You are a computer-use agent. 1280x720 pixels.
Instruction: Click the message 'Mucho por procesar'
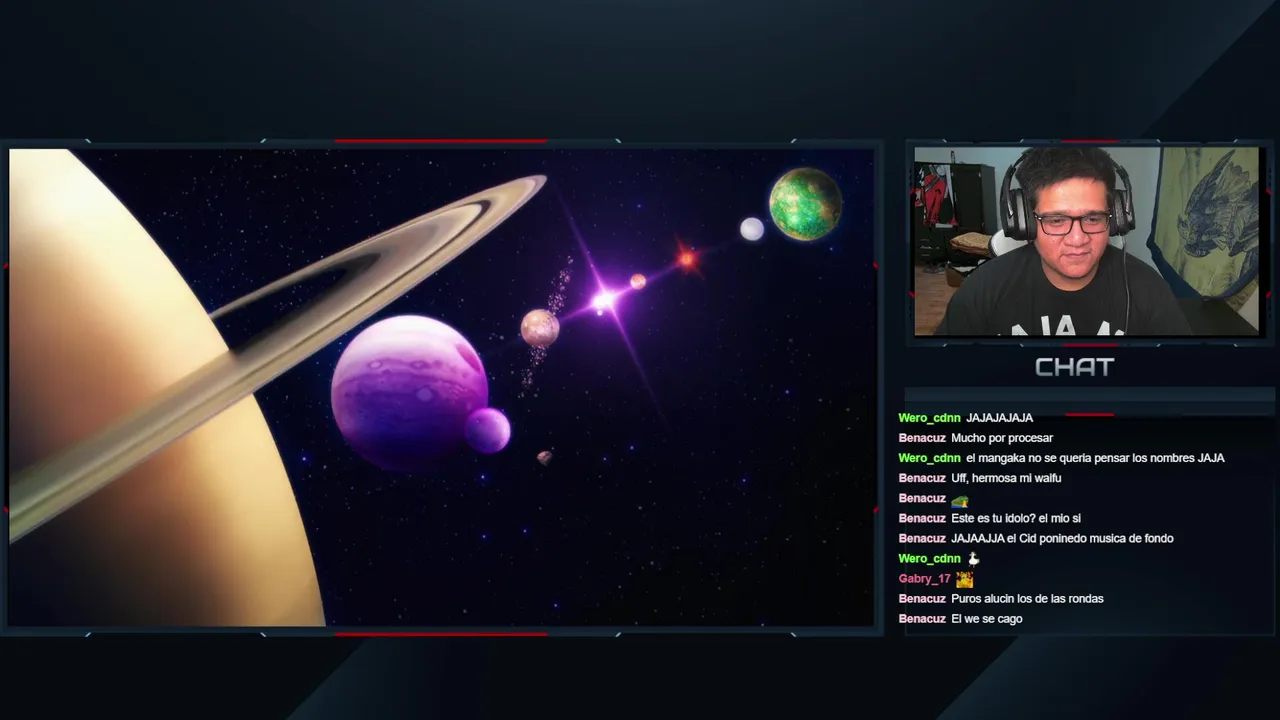1002,438
